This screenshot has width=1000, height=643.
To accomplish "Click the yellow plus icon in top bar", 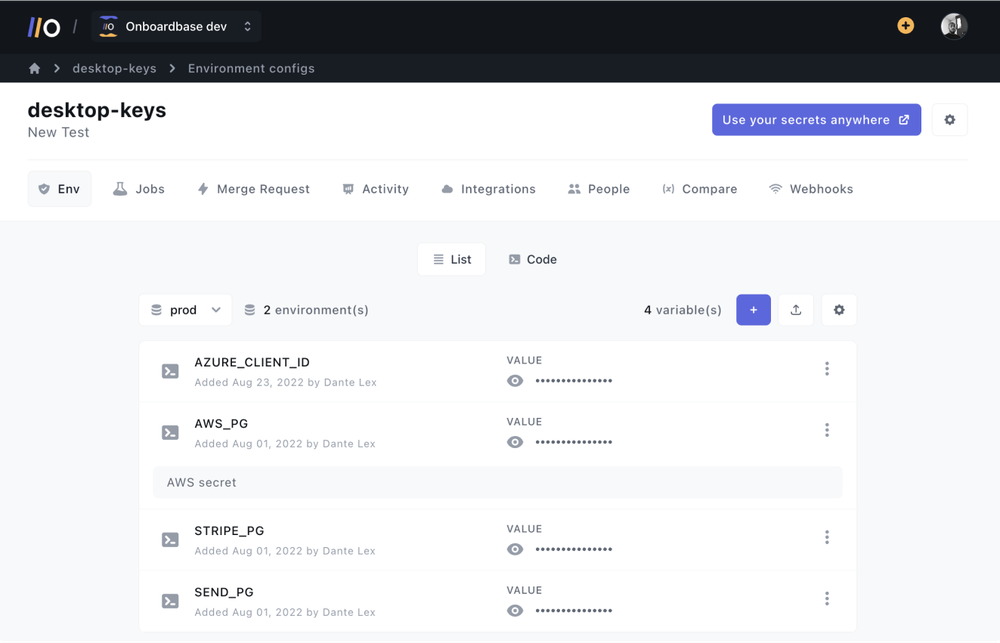I will pyautogui.click(x=905, y=26).
